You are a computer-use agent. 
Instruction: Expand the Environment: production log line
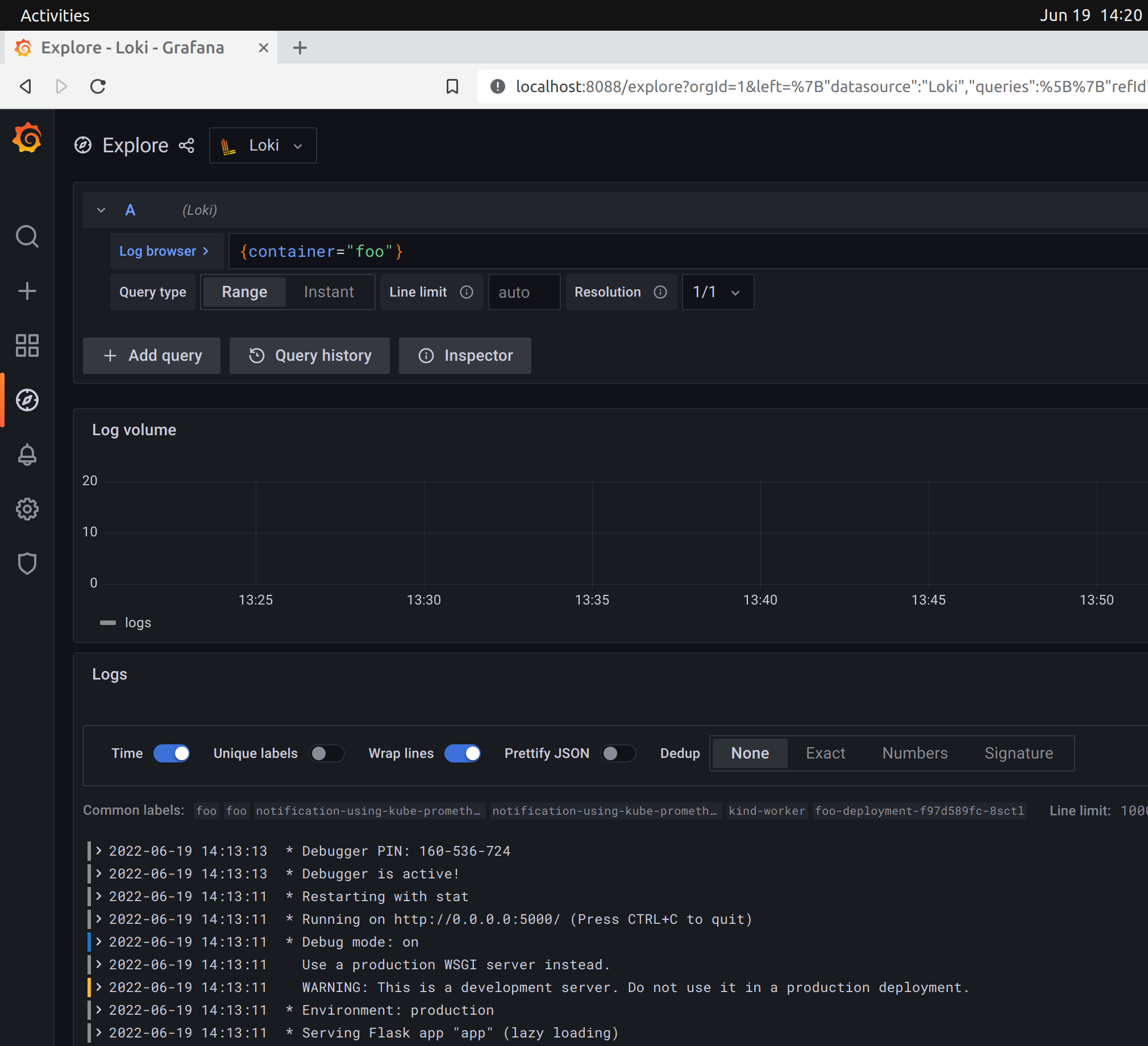[98, 1010]
